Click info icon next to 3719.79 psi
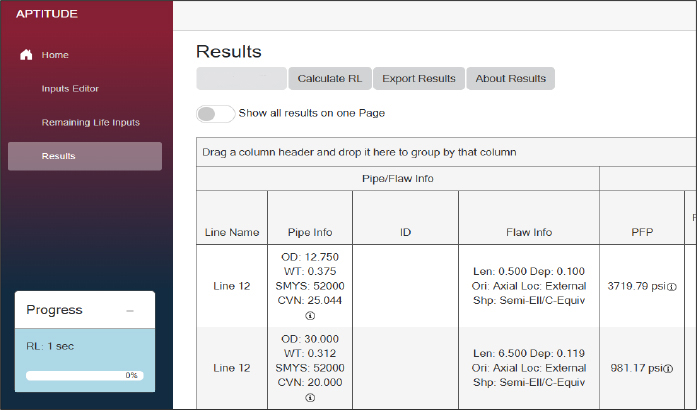 [x=671, y=287]
